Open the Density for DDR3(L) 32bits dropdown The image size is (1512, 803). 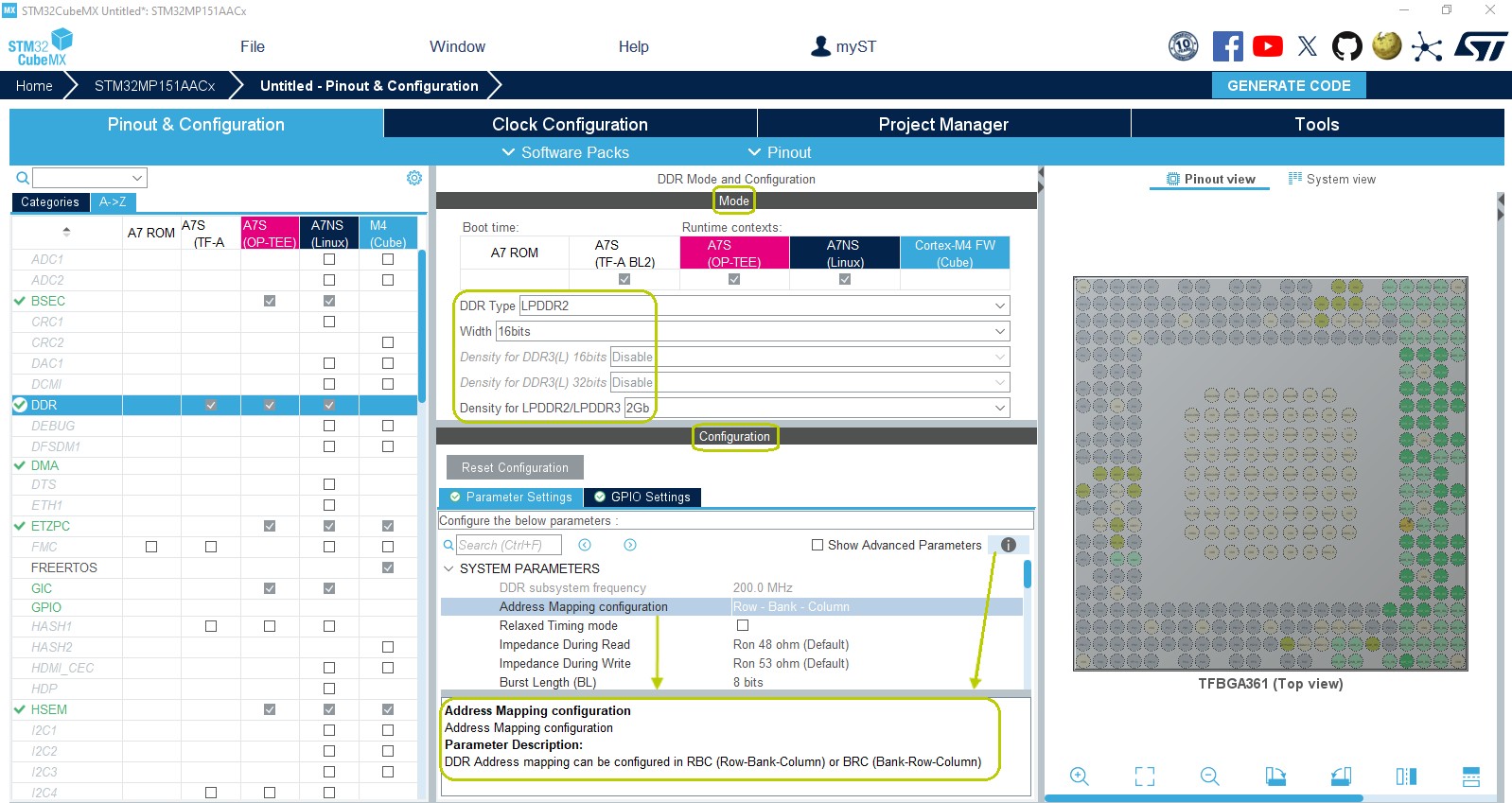pos(810,382)
